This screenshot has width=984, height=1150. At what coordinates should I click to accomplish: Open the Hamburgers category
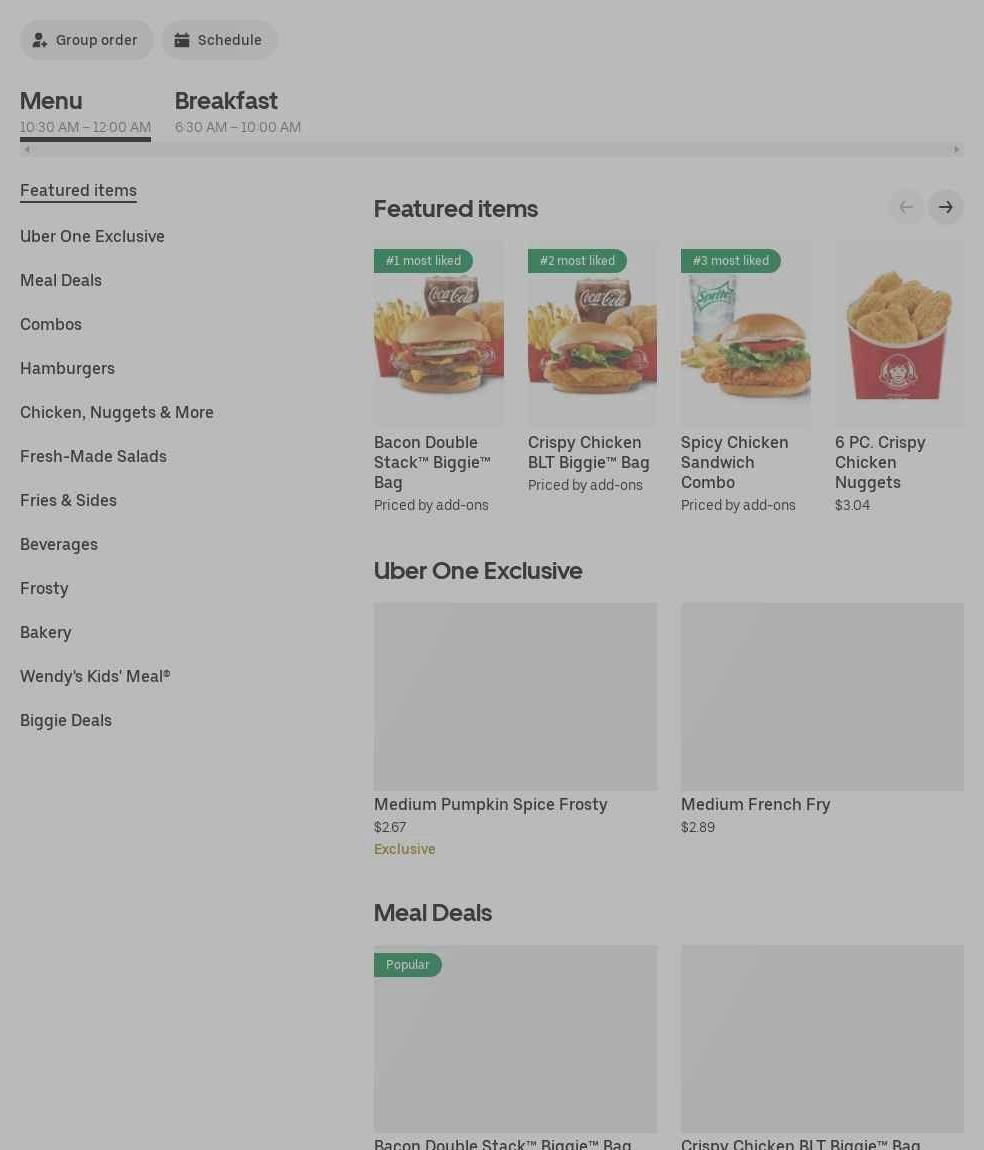(x=67, y=368)
